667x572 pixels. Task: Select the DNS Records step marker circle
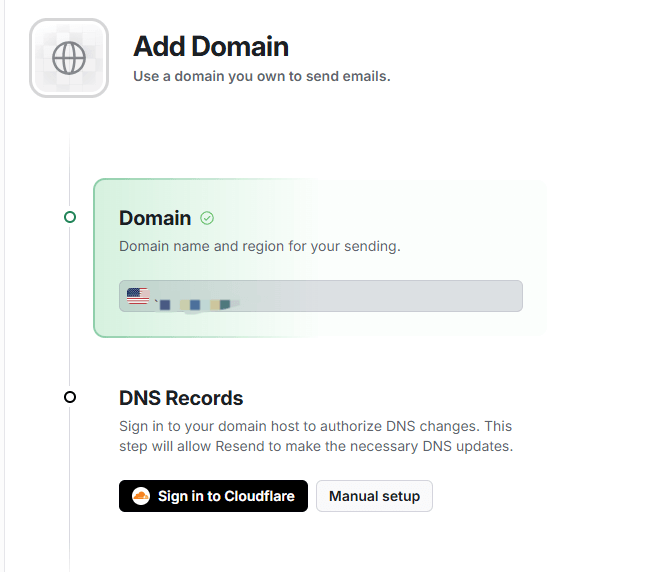coord(70,397)
